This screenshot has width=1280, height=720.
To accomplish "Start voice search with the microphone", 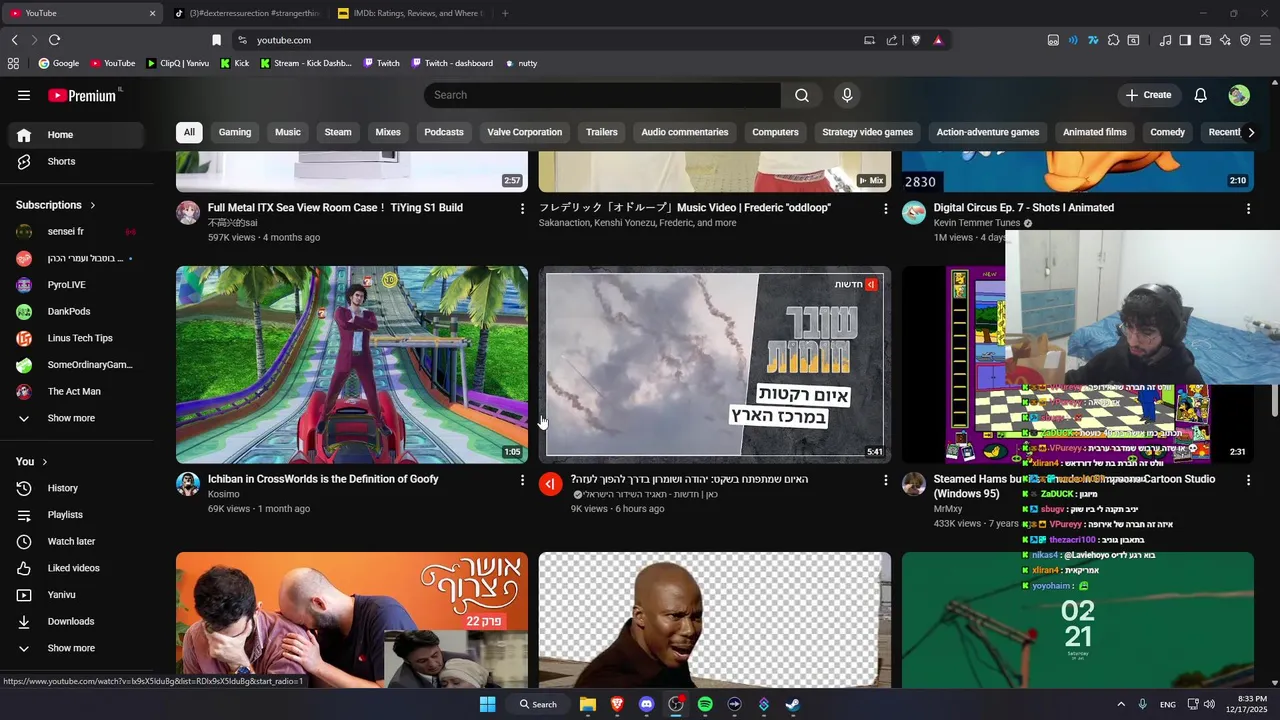I will tap(847, 95).
